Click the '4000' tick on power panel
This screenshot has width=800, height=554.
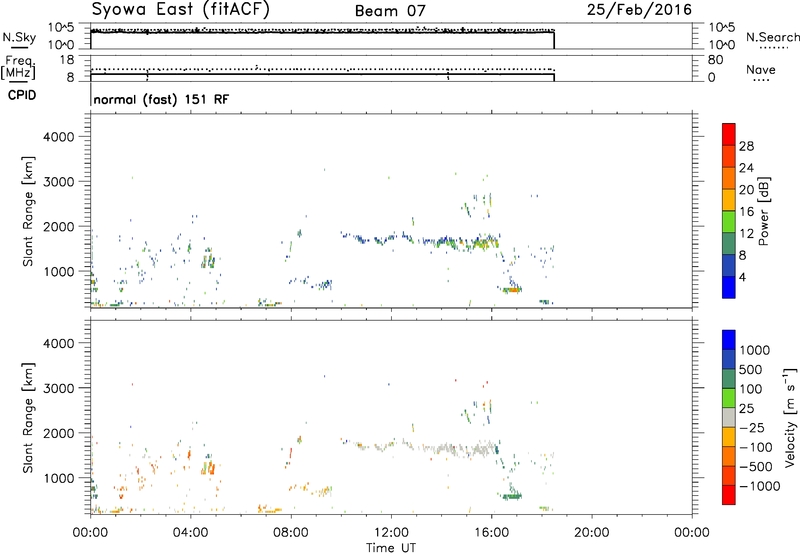coord(59,137)
